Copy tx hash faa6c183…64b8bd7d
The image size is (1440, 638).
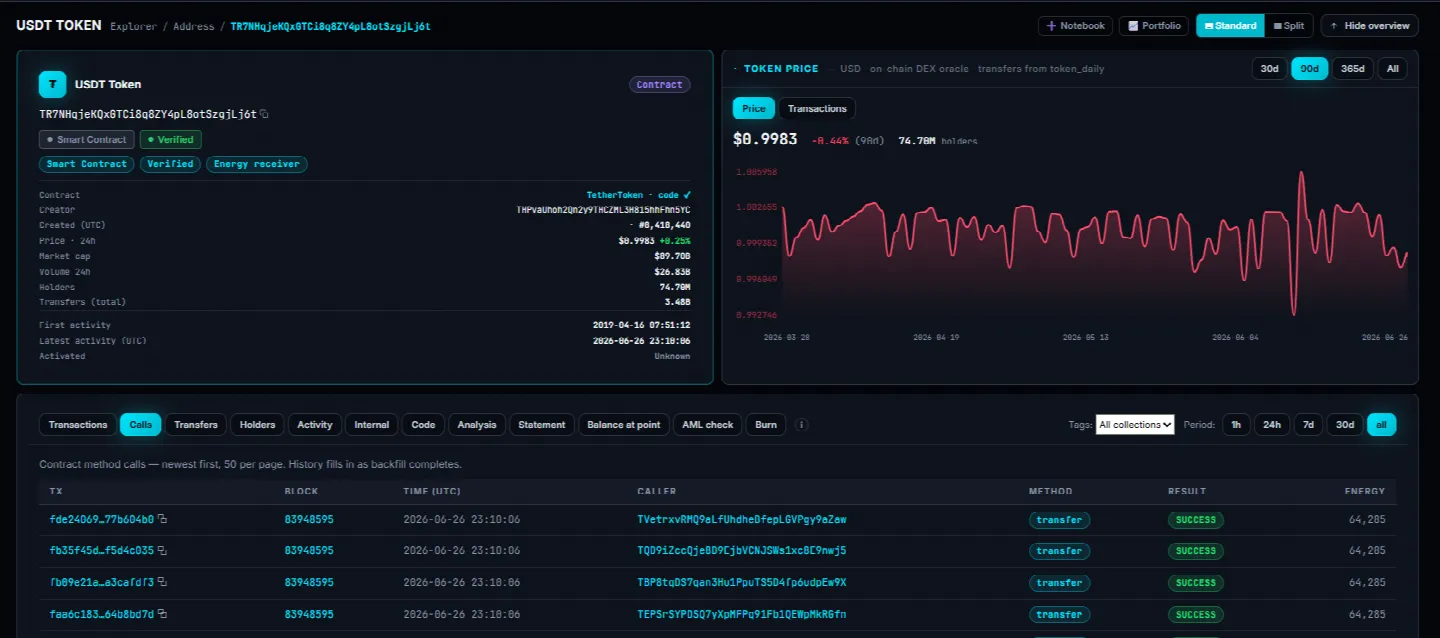162,614
